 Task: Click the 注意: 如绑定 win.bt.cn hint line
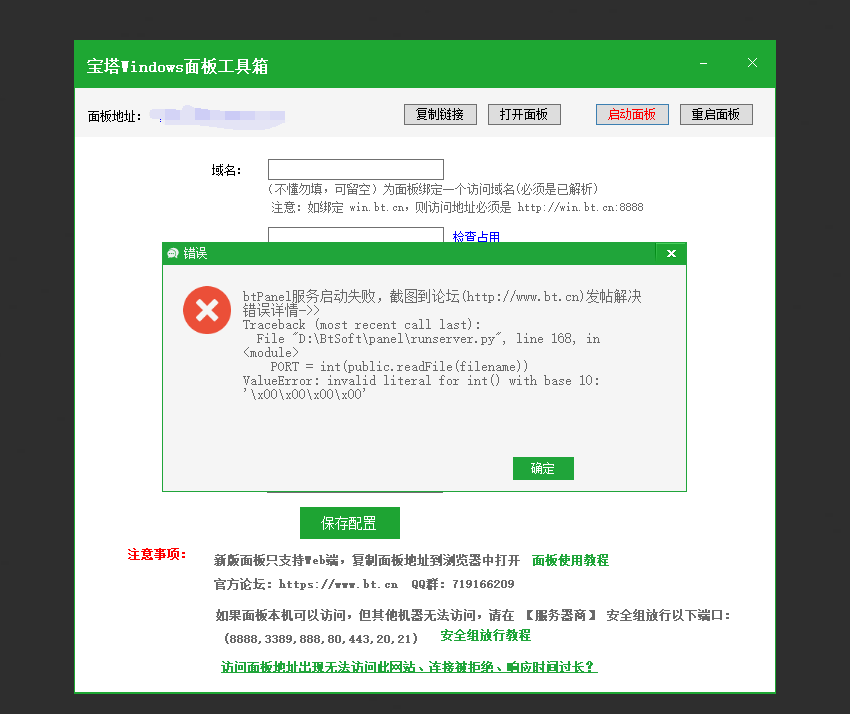point(457,207)
